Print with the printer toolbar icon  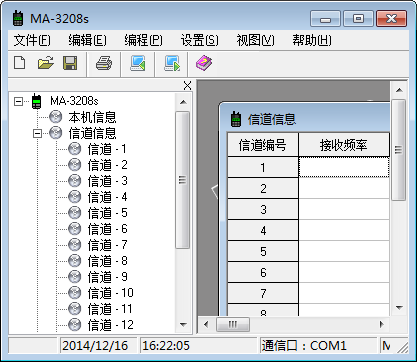[x=104, y=63]
